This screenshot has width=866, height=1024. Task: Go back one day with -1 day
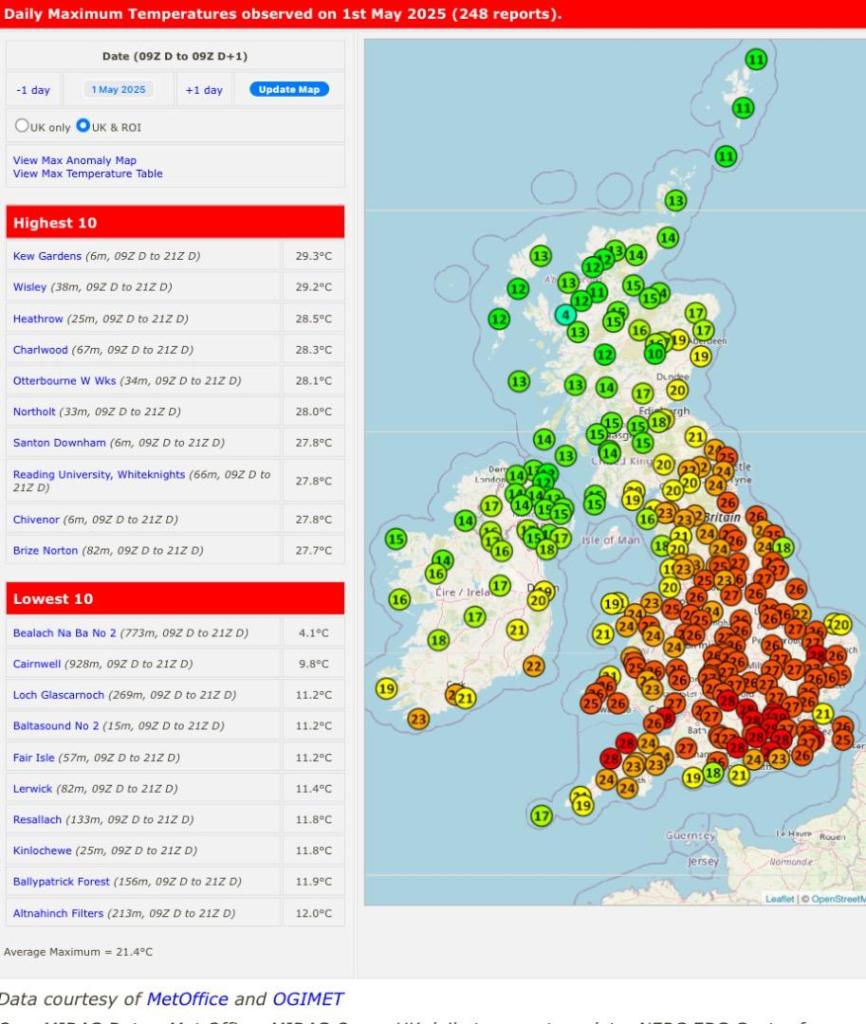point(33,90)
